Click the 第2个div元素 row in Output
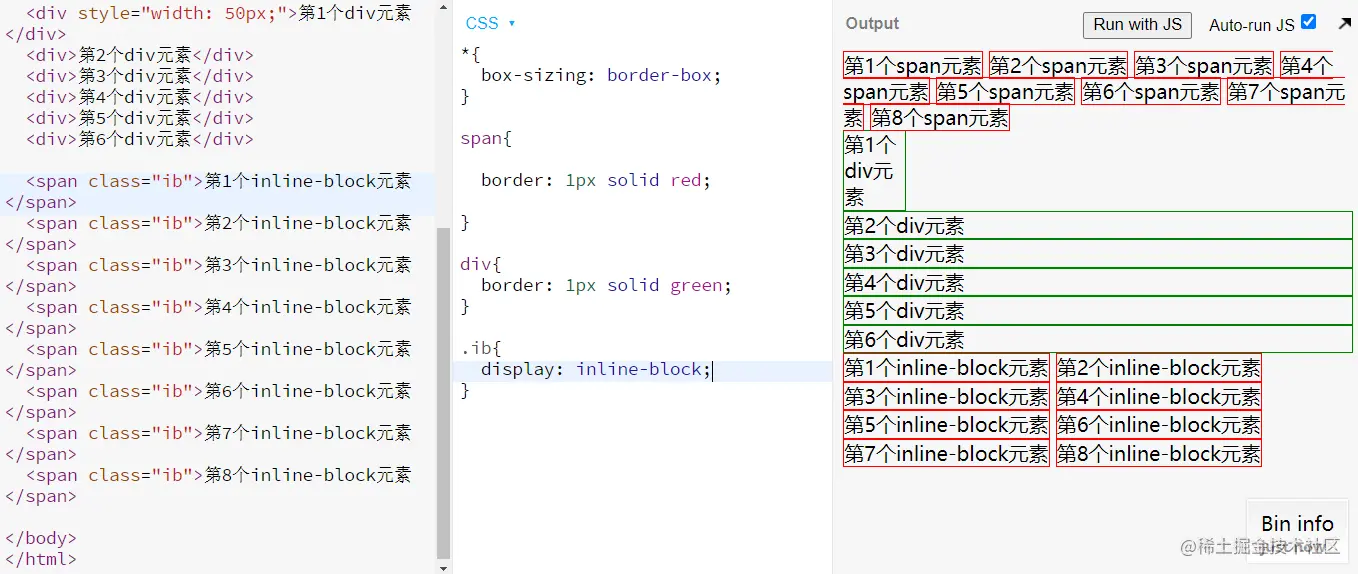 (x=1097, y=226)
